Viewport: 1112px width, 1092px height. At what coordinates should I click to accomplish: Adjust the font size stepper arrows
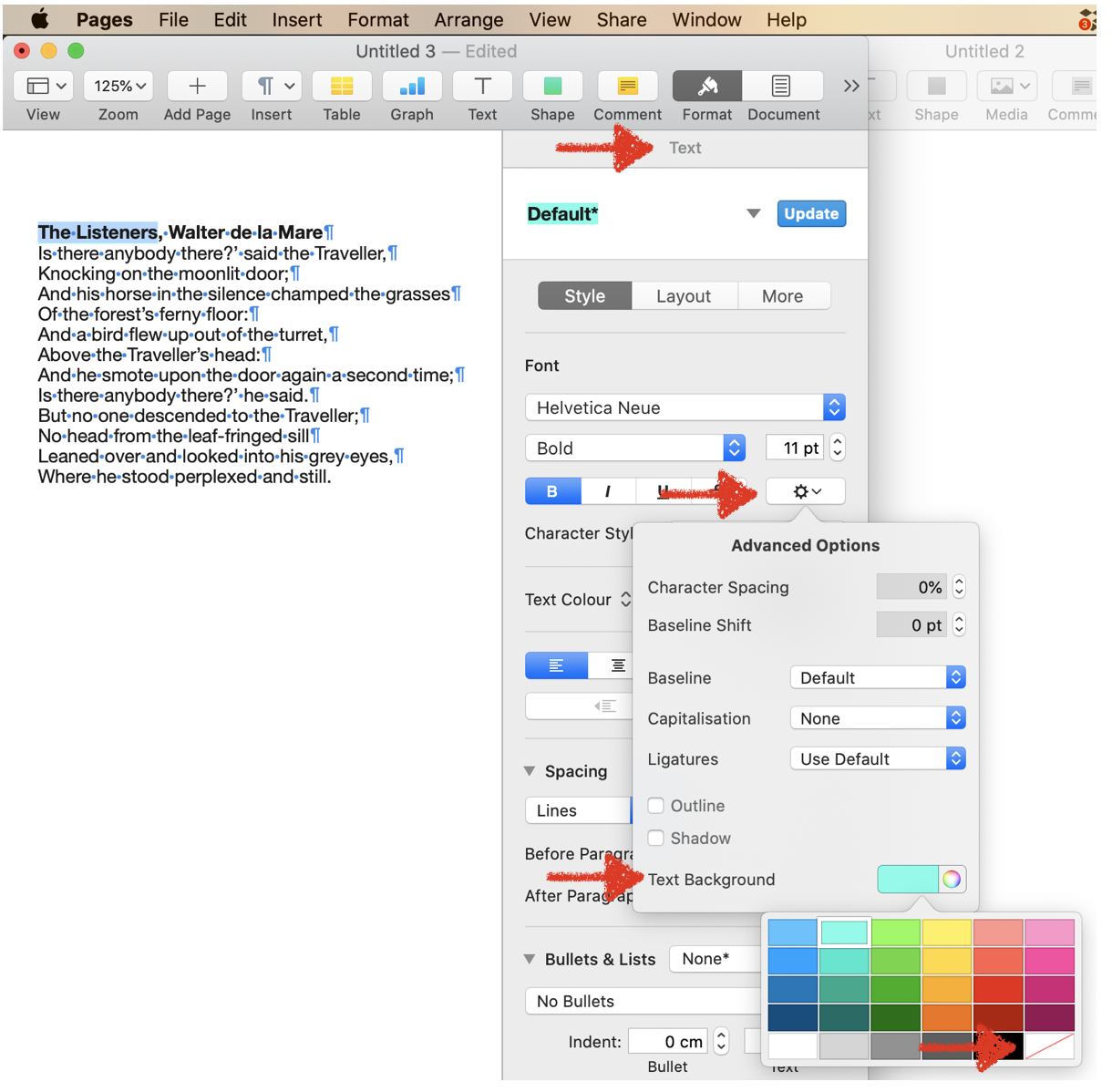838,448
